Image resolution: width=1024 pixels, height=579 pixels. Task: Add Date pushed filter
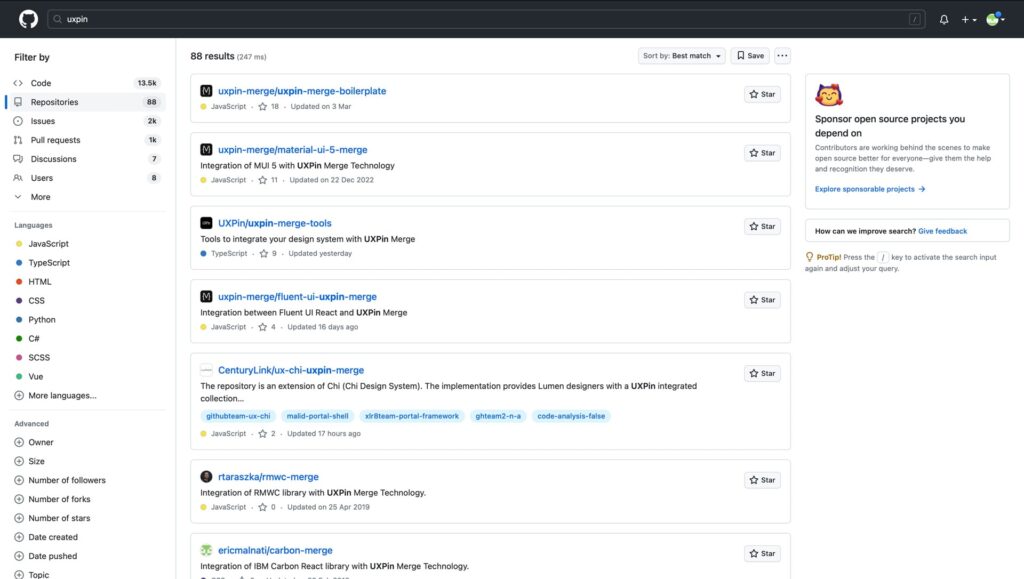tap(46, 556)
